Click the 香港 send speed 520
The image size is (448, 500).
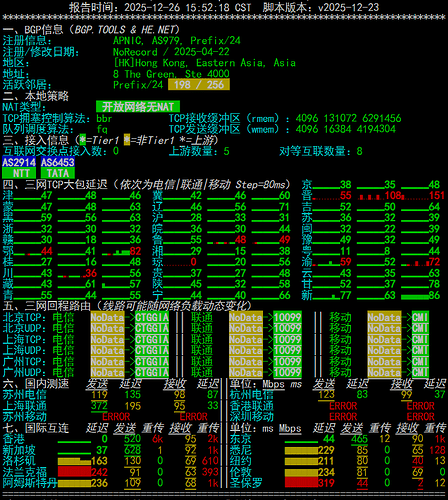click(x=132, y=439)
